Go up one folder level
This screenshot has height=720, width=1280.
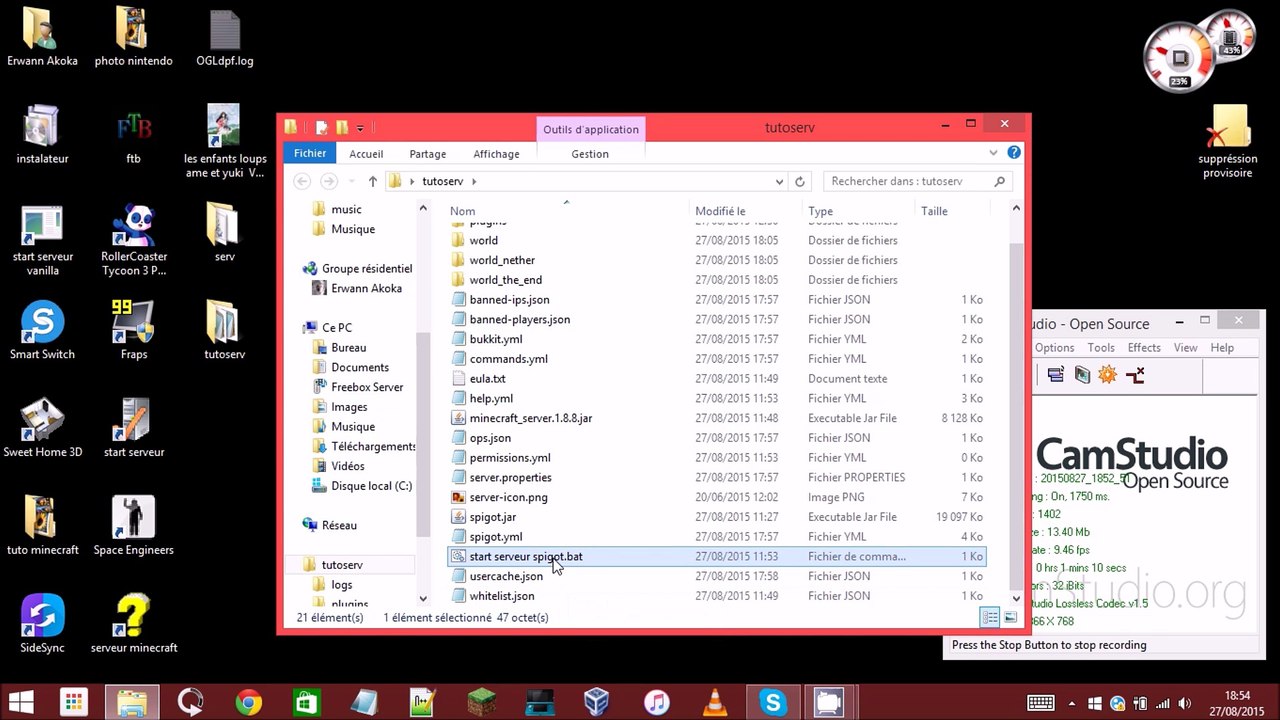click(x=373, y=182)
